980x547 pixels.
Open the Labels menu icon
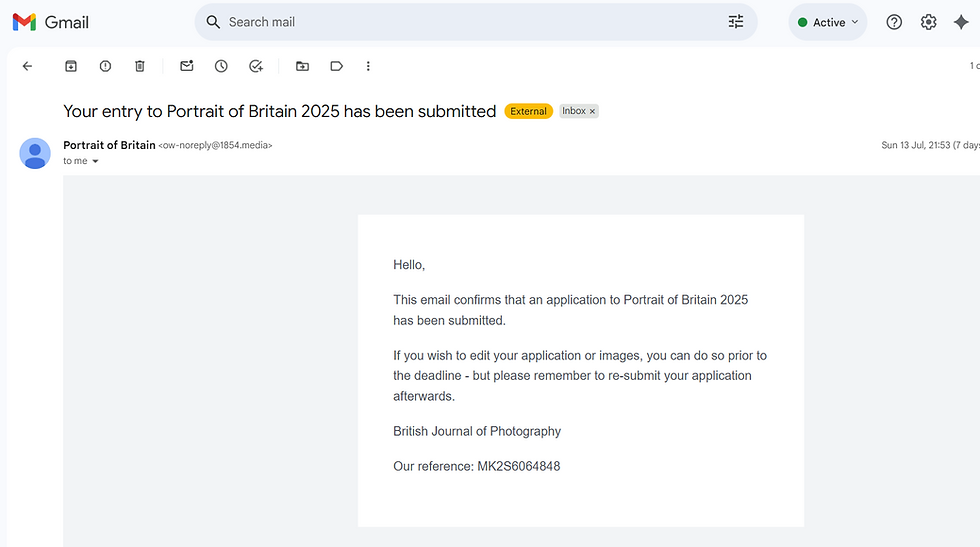tap(337, 66)
